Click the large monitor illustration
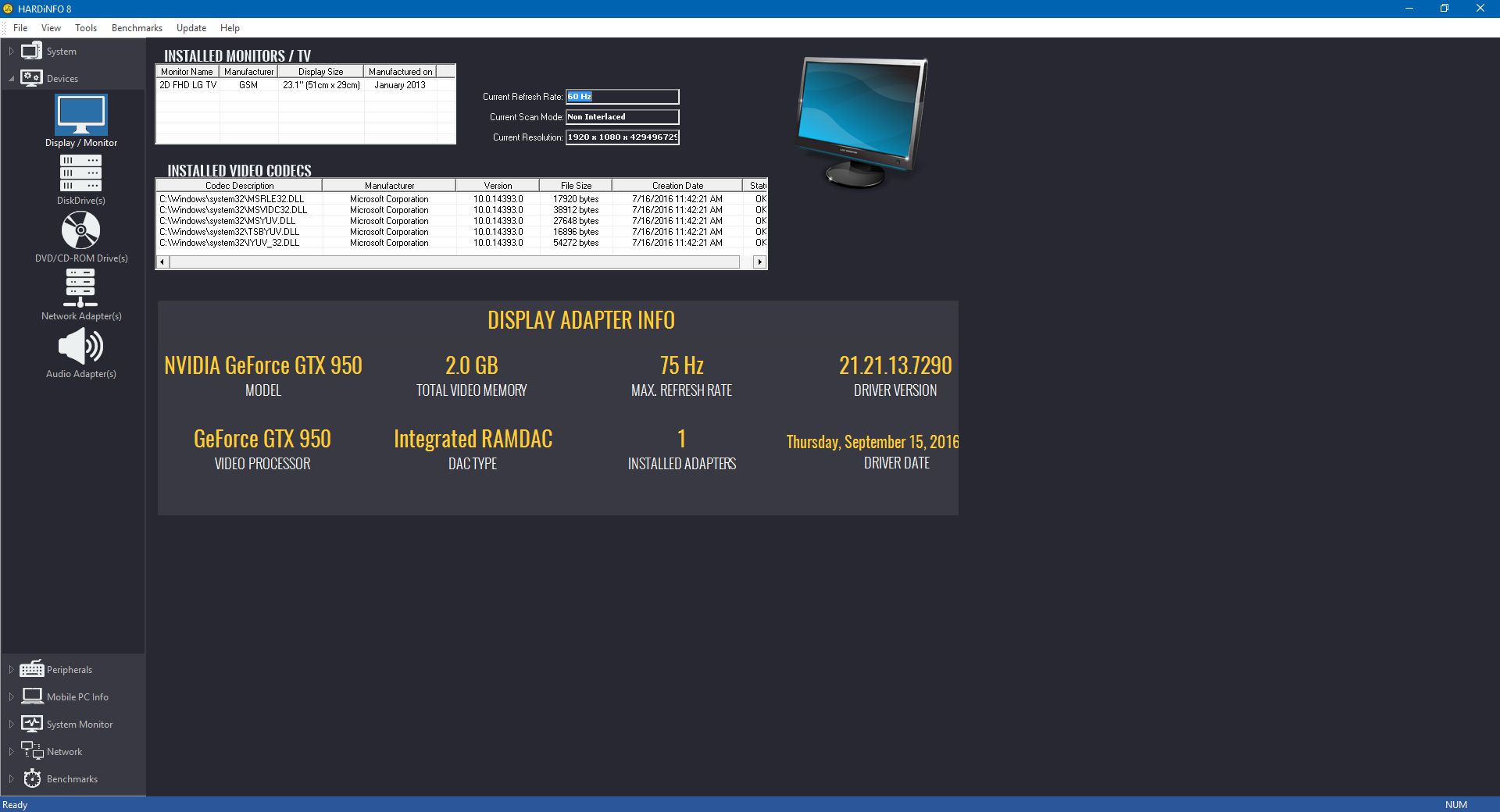The height and width of the screenshot is (812, 1500). (x=861, y=122)
